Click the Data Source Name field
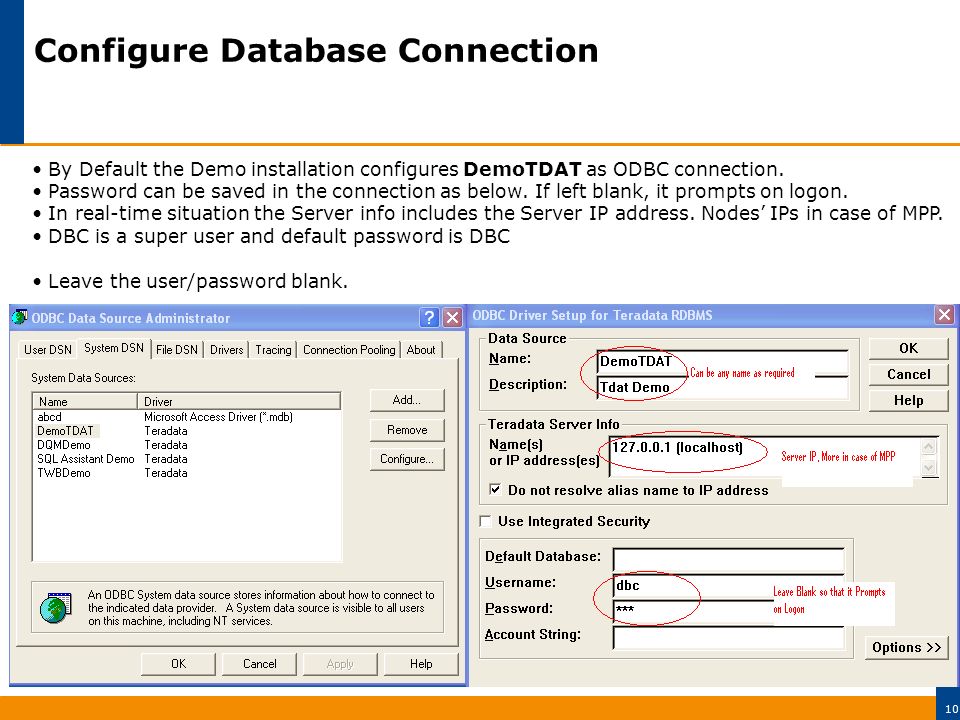The width and height of the screenshot is (960, 720). pyautogui.click(x=722, y=361)
